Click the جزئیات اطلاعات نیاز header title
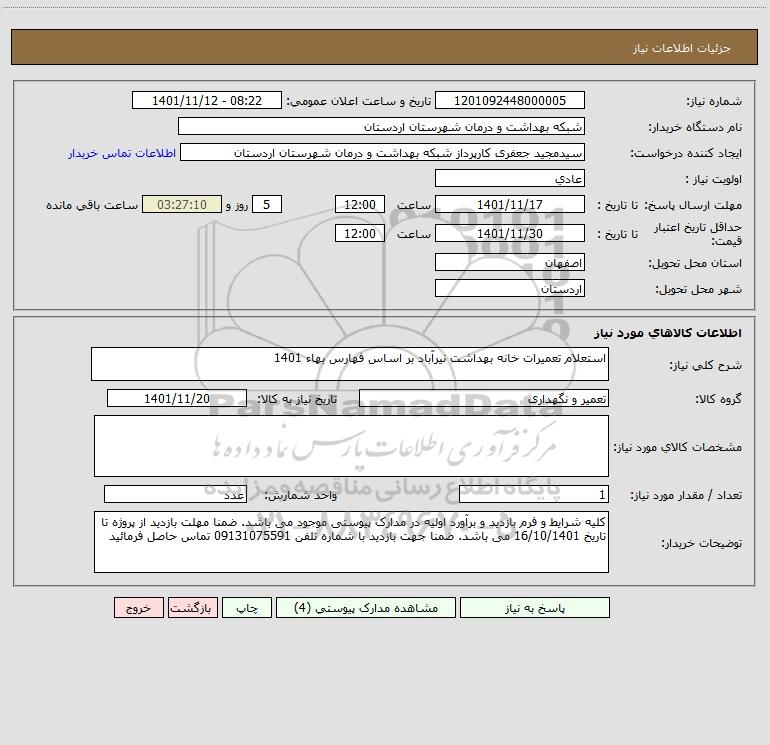Viewport: 770px width, 745px height. pyautogui.click(x=681, y=48)
